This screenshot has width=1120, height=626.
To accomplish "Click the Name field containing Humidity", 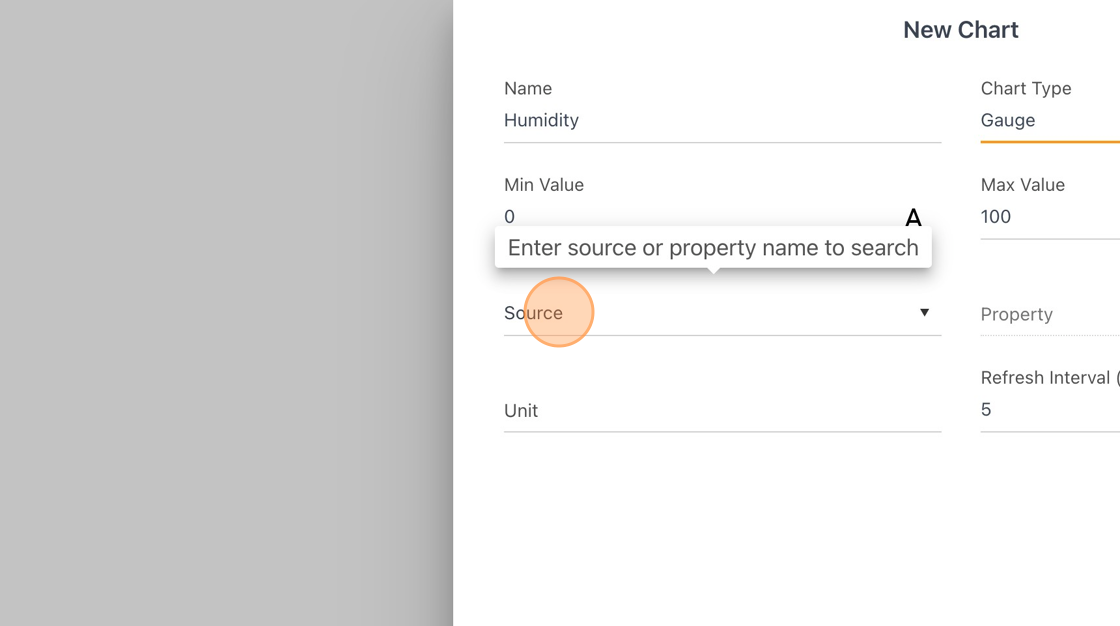I will pos(722,120).
